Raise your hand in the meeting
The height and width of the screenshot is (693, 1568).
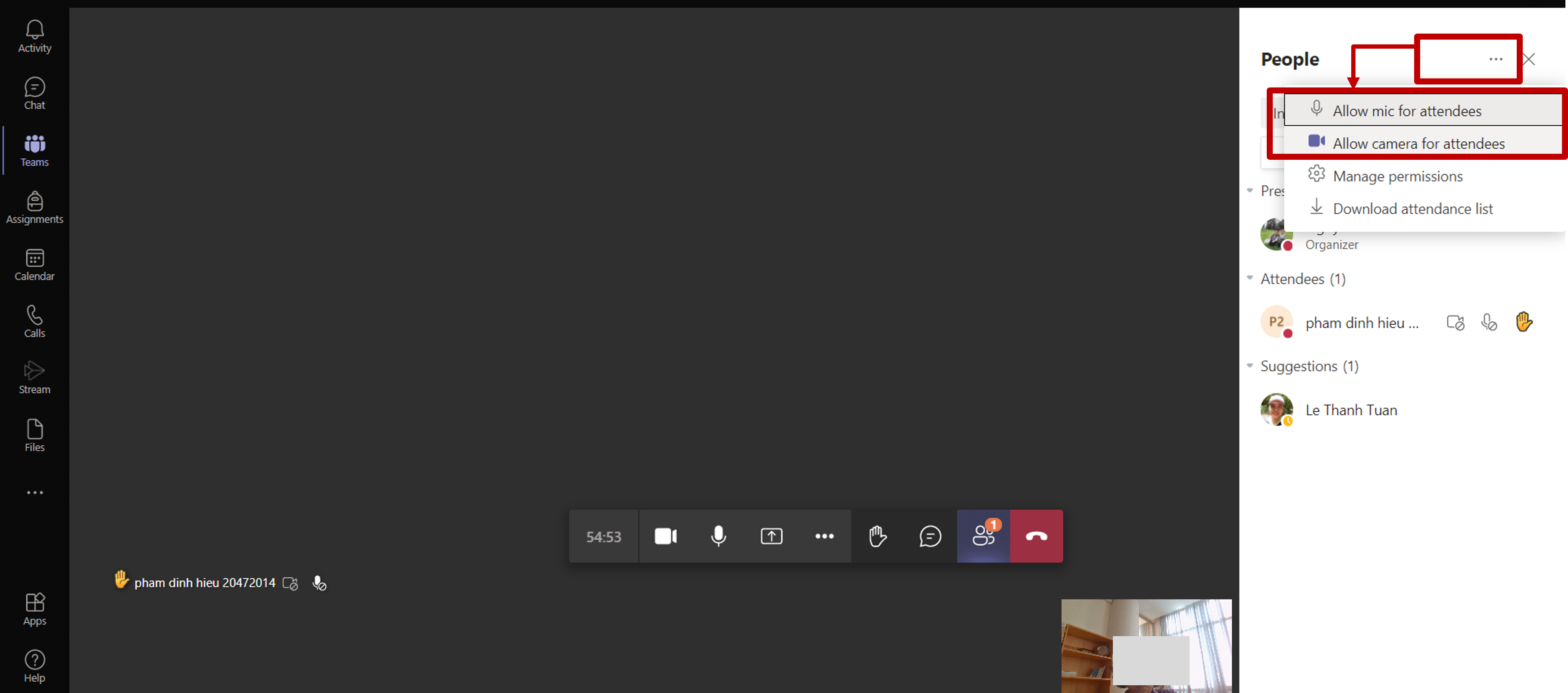point(877,536)
